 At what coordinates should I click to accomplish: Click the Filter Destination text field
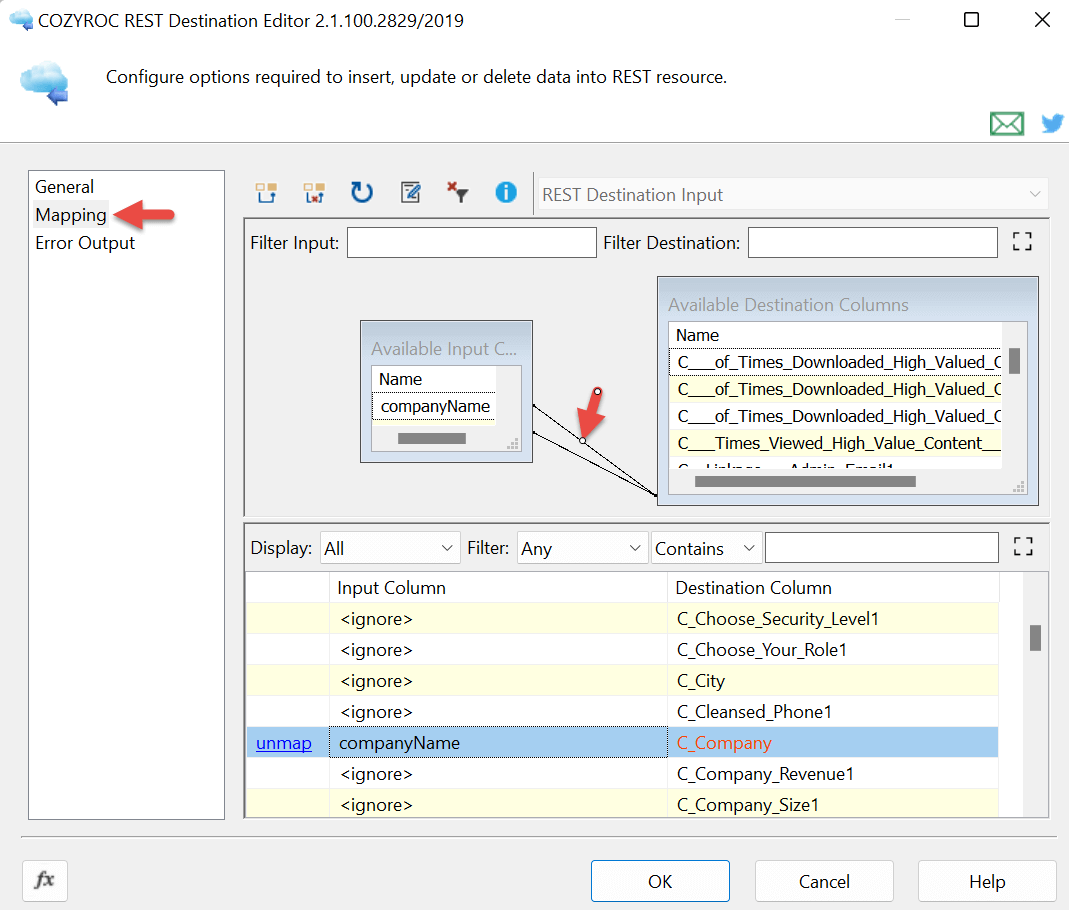tap(873, 243)
